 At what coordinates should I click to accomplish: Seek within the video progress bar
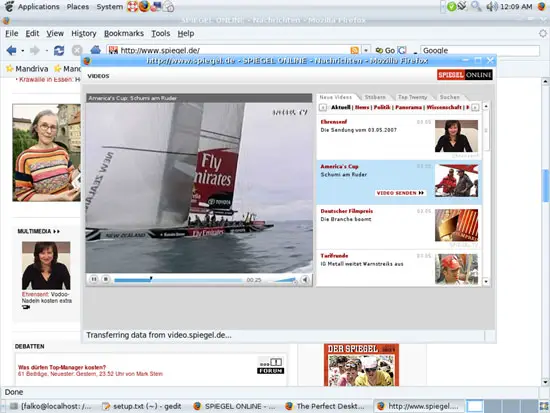click(x=178, y=280)
